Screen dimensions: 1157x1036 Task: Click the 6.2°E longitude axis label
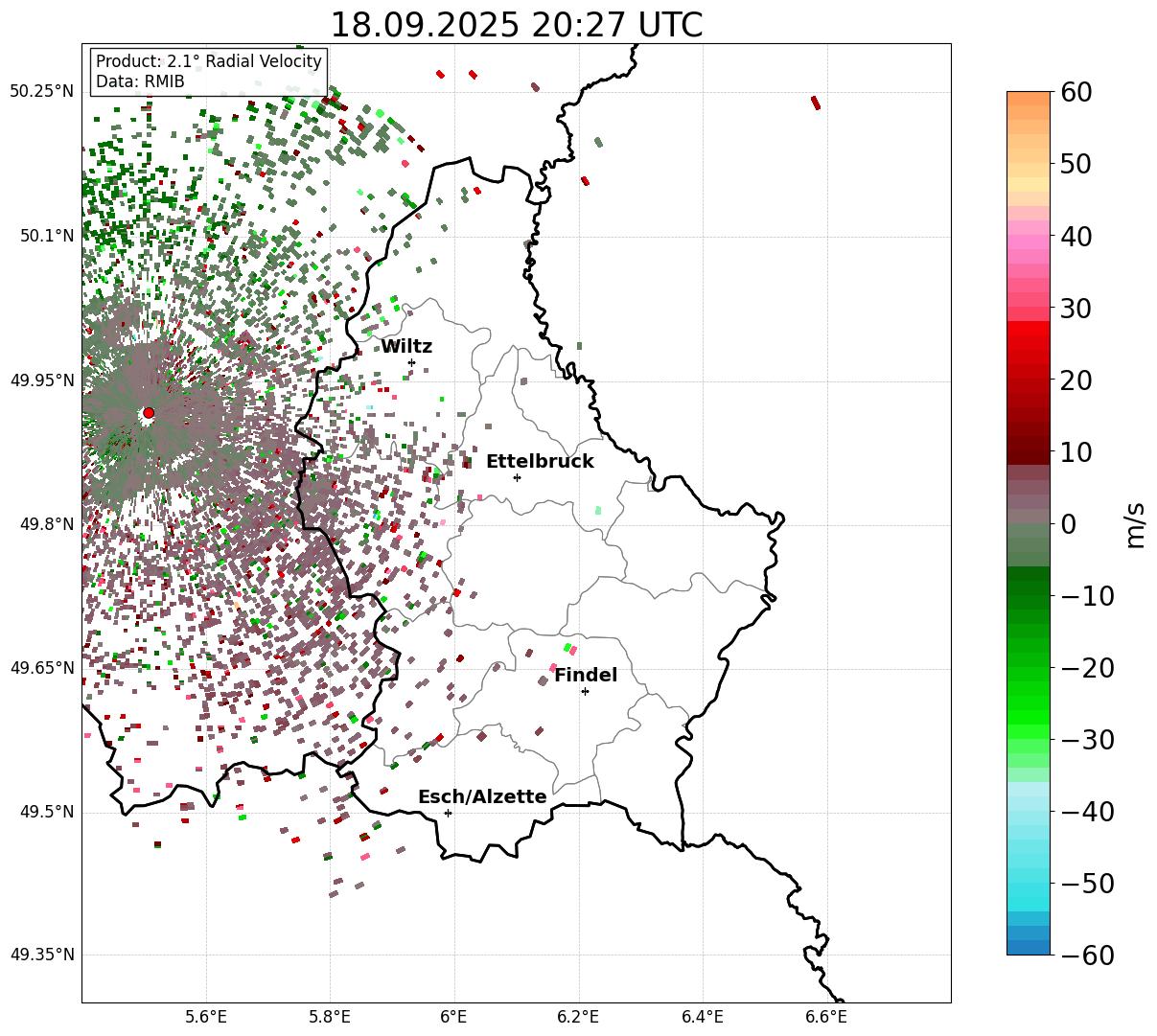pos(578,1016)
